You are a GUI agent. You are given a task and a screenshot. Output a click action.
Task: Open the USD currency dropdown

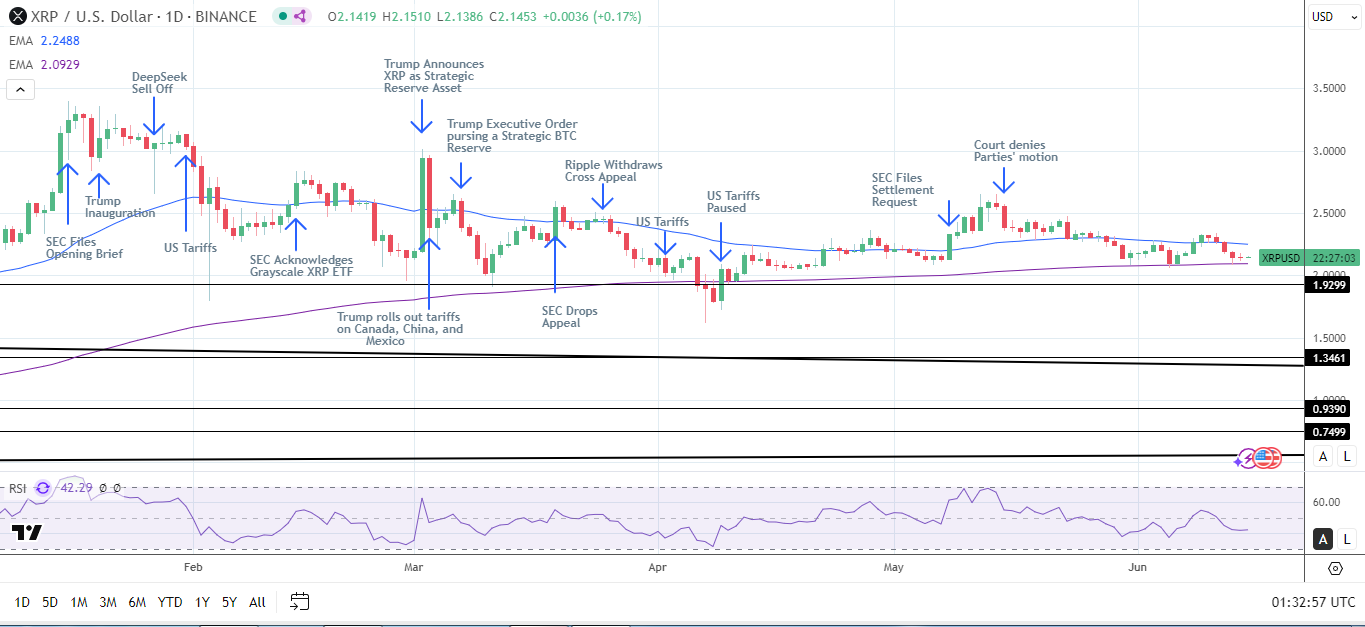pyautogui.click(x=1335, y=17)
